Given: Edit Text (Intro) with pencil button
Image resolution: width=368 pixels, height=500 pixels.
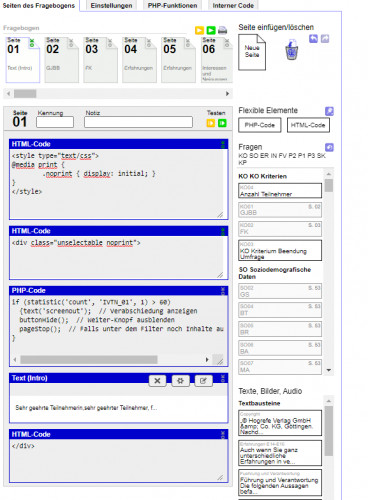Looking at the screenshot, I should point(203,381).
